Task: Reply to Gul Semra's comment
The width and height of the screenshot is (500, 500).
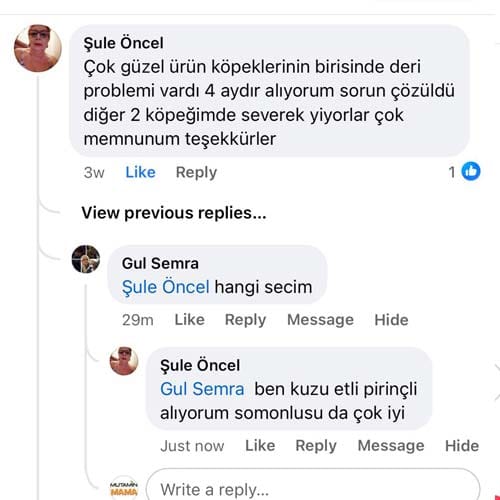Action: pyautogui.click(x=245, y=320)
